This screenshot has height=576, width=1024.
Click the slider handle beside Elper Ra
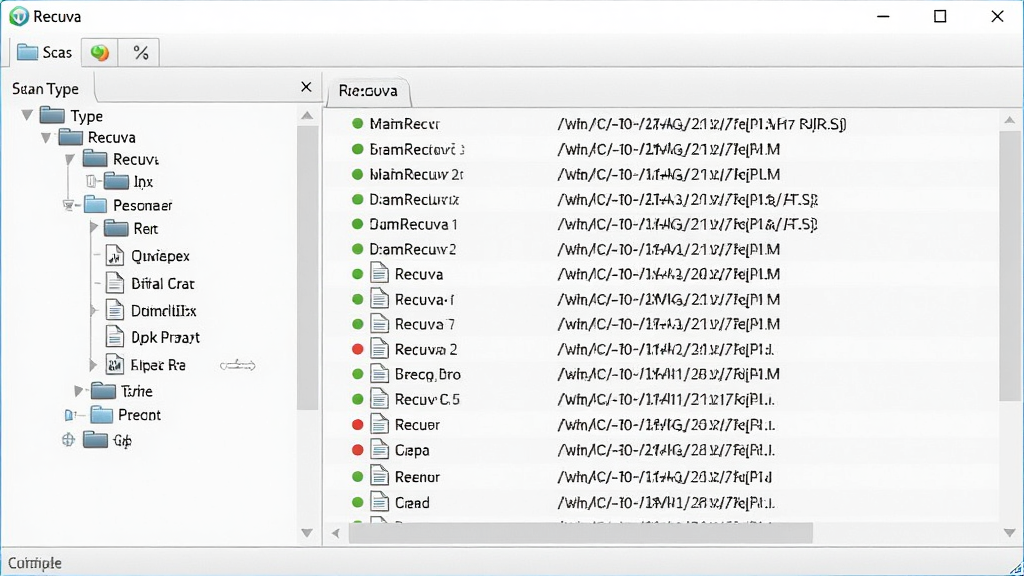click(238, 365)
